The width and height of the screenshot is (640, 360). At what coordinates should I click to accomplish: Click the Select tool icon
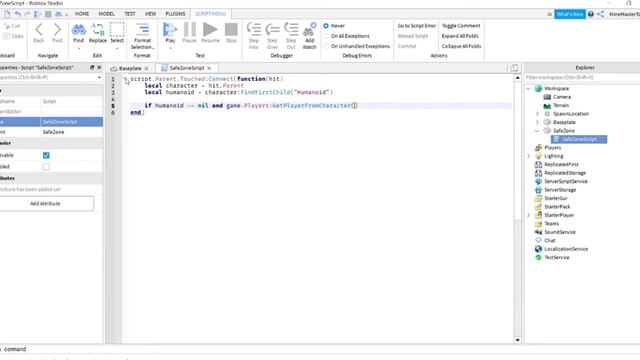point(117,30)
